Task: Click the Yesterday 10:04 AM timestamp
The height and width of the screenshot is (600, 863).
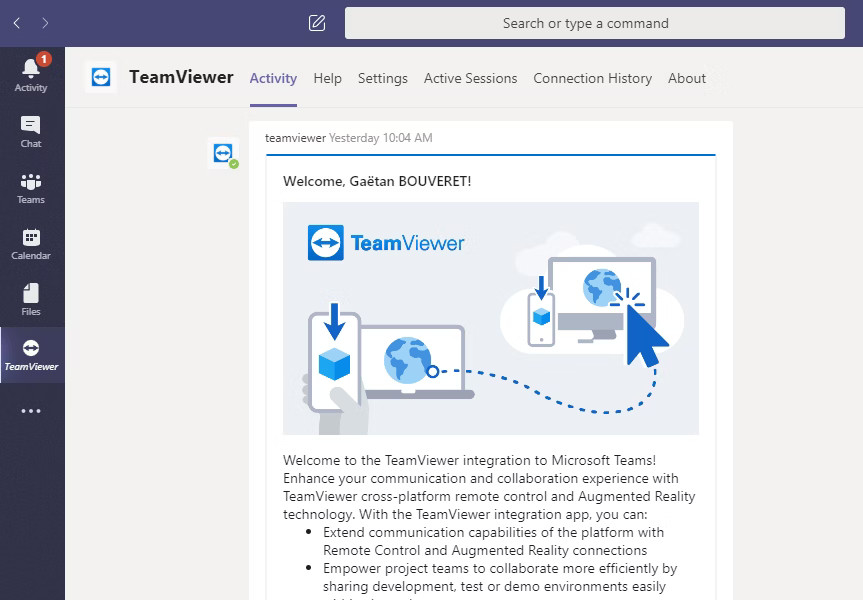Action: click(380, 138)
